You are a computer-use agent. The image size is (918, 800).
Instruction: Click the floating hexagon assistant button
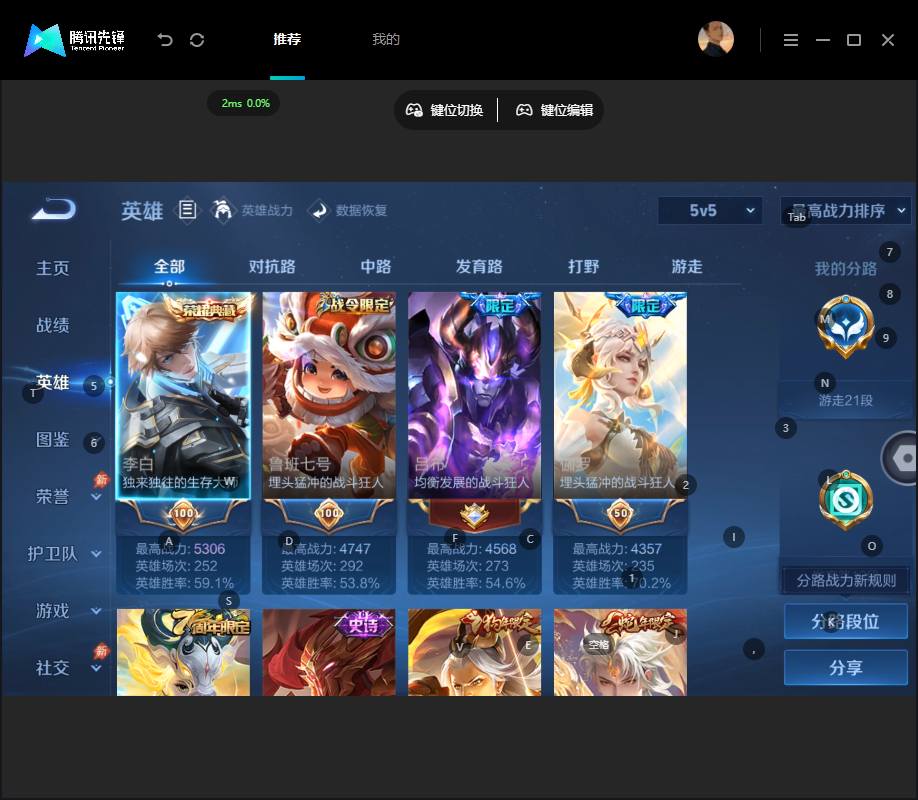tap(902, 458)
